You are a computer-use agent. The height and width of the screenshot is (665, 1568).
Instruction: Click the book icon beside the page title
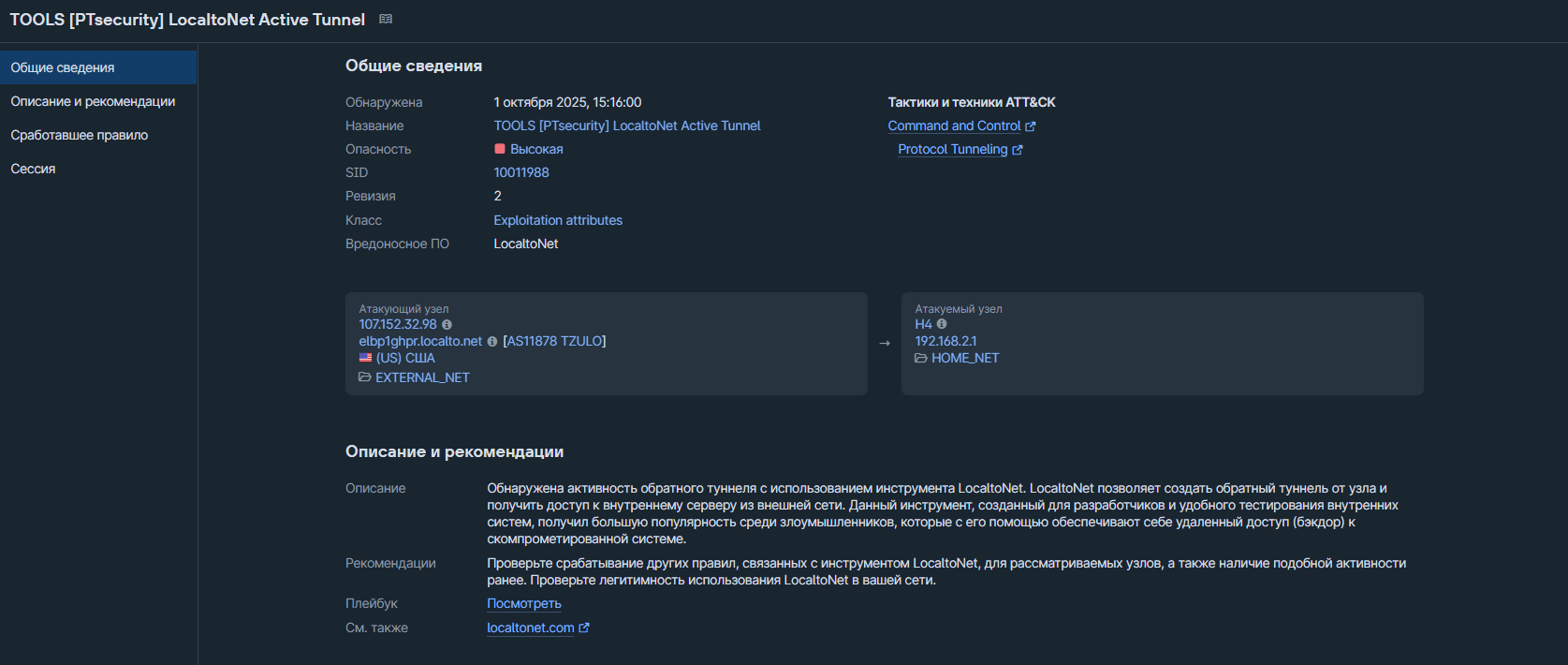386,19
